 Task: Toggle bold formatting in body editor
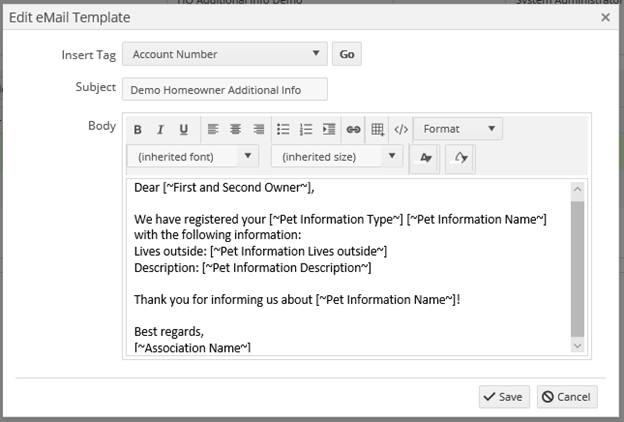[138, 129]
